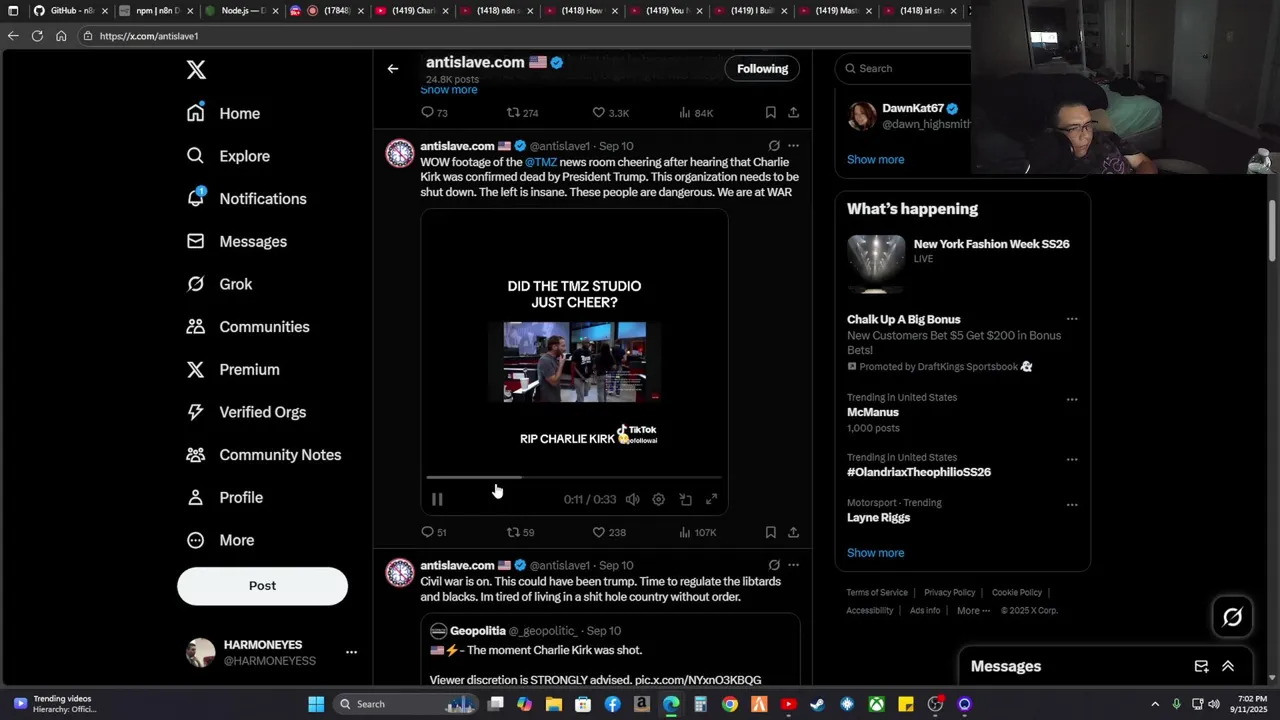The width and height of the screenshot is (1280, 720).
Task: Compose new message in Messages drawer
Action: pyautogui.click(x=1201, y=666)
